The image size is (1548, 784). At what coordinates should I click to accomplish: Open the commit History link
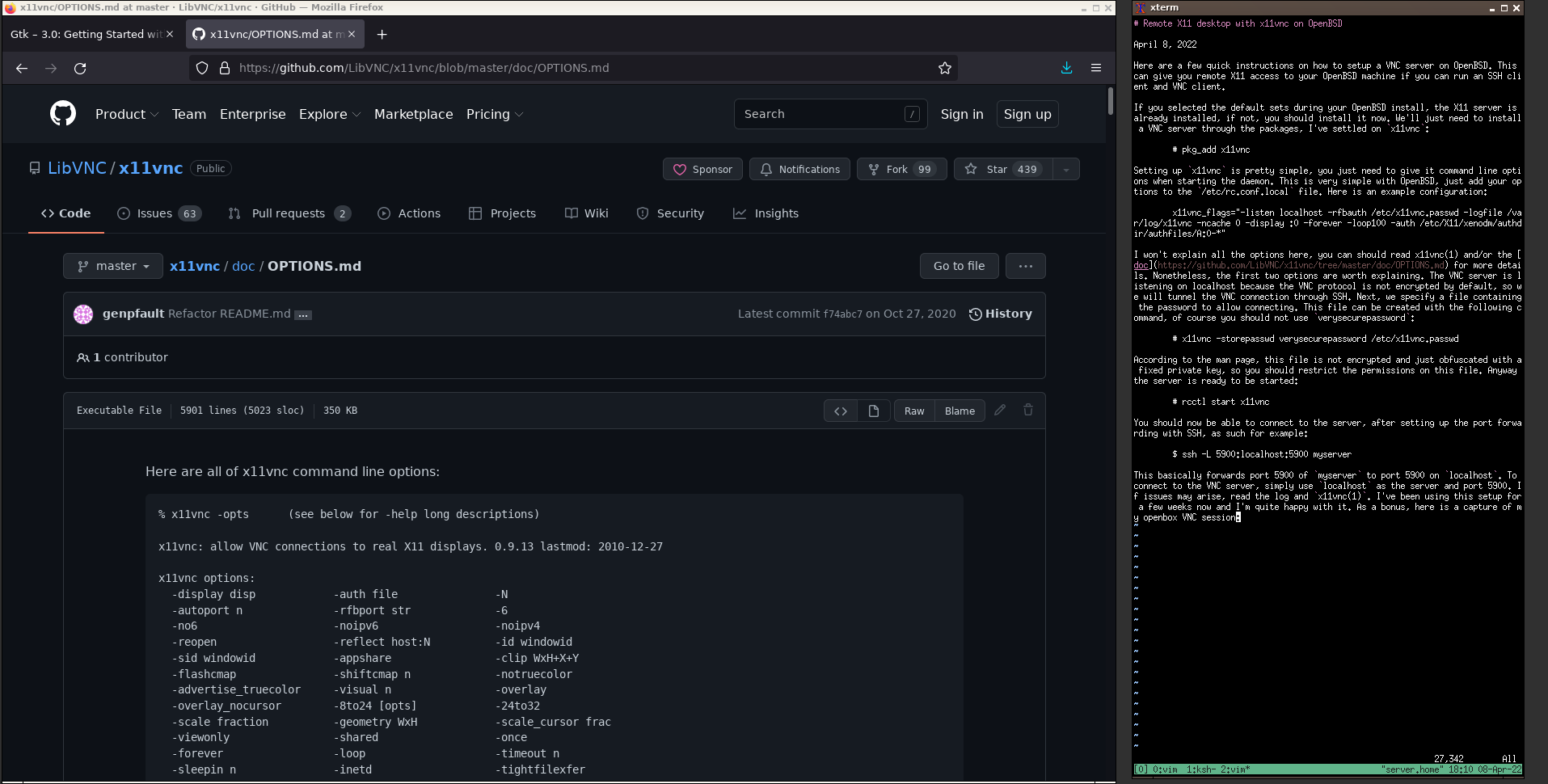(x=1001, y=314)
